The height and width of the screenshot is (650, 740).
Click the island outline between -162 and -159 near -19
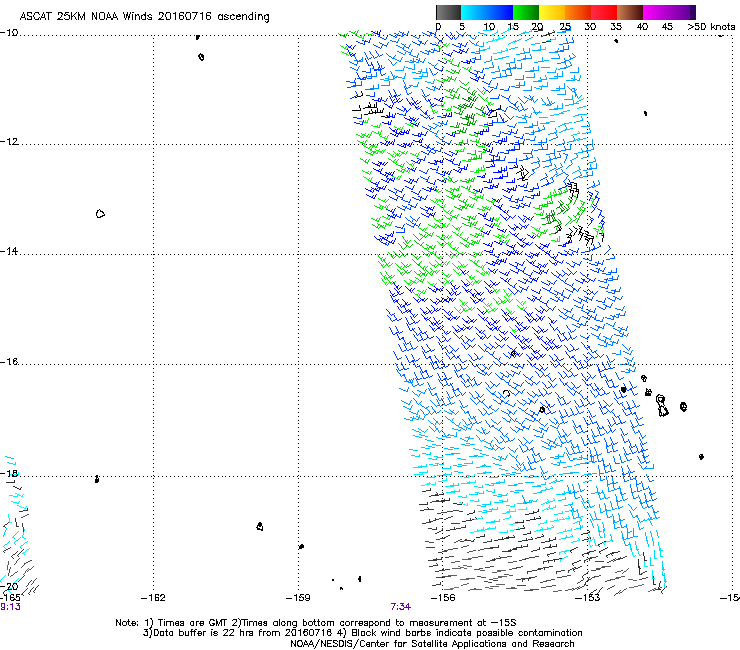(x=260, y=526)
